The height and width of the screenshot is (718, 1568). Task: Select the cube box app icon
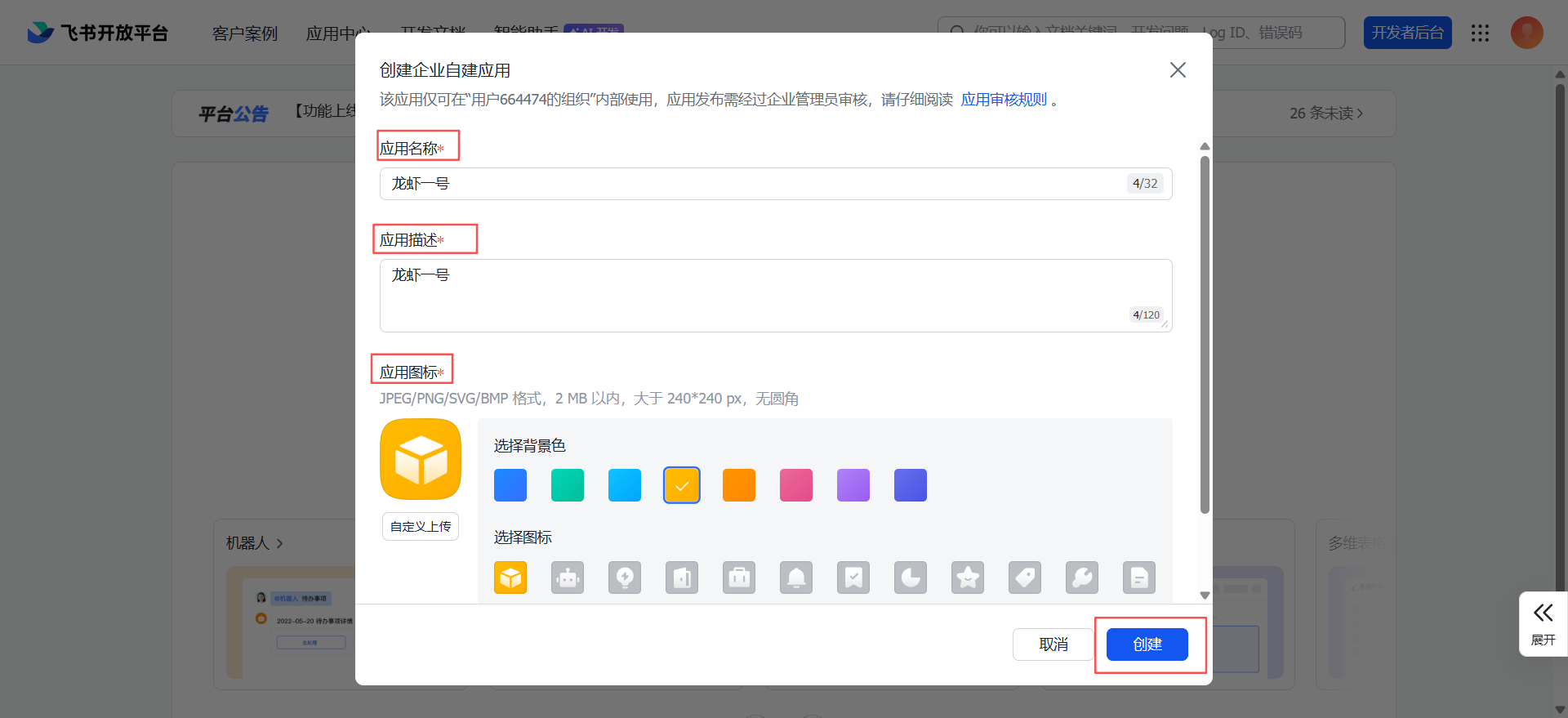(510, 578)
